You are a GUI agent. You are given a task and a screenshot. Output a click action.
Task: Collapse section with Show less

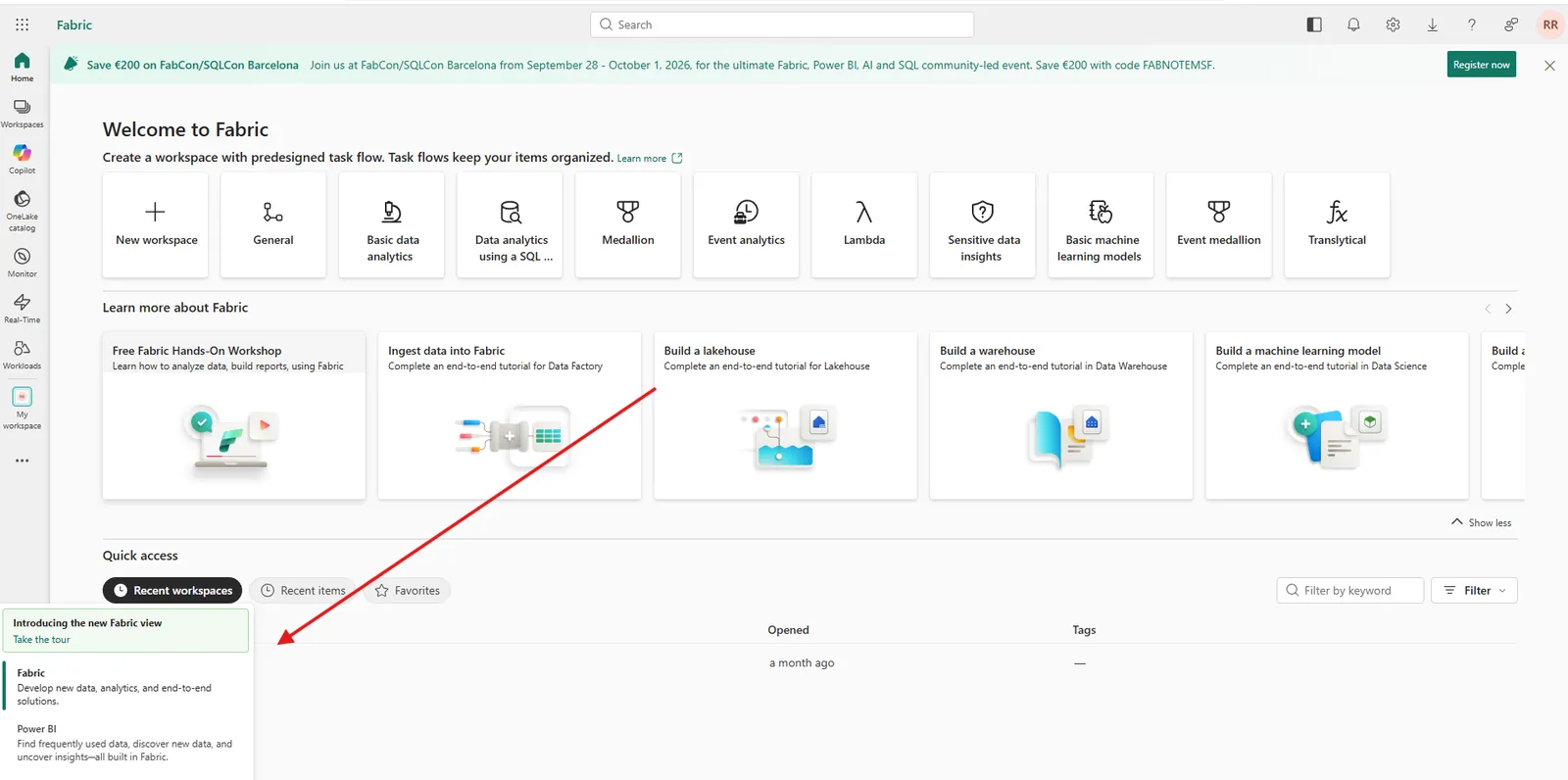1482,522
